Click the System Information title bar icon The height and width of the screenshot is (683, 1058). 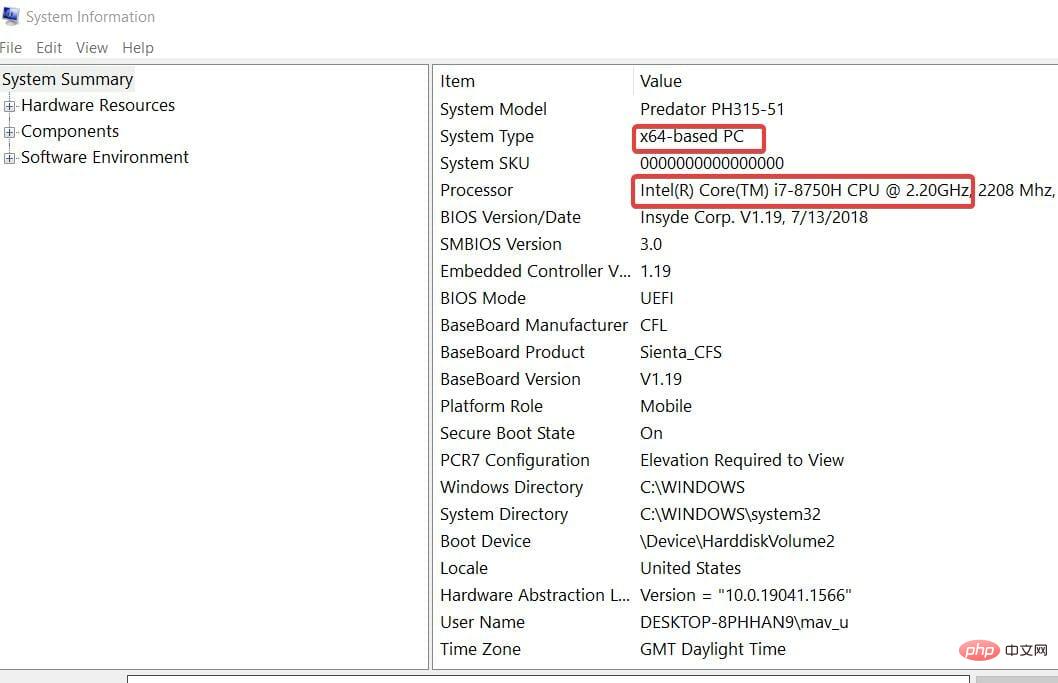pyautogui.click(x=13, y=16)
